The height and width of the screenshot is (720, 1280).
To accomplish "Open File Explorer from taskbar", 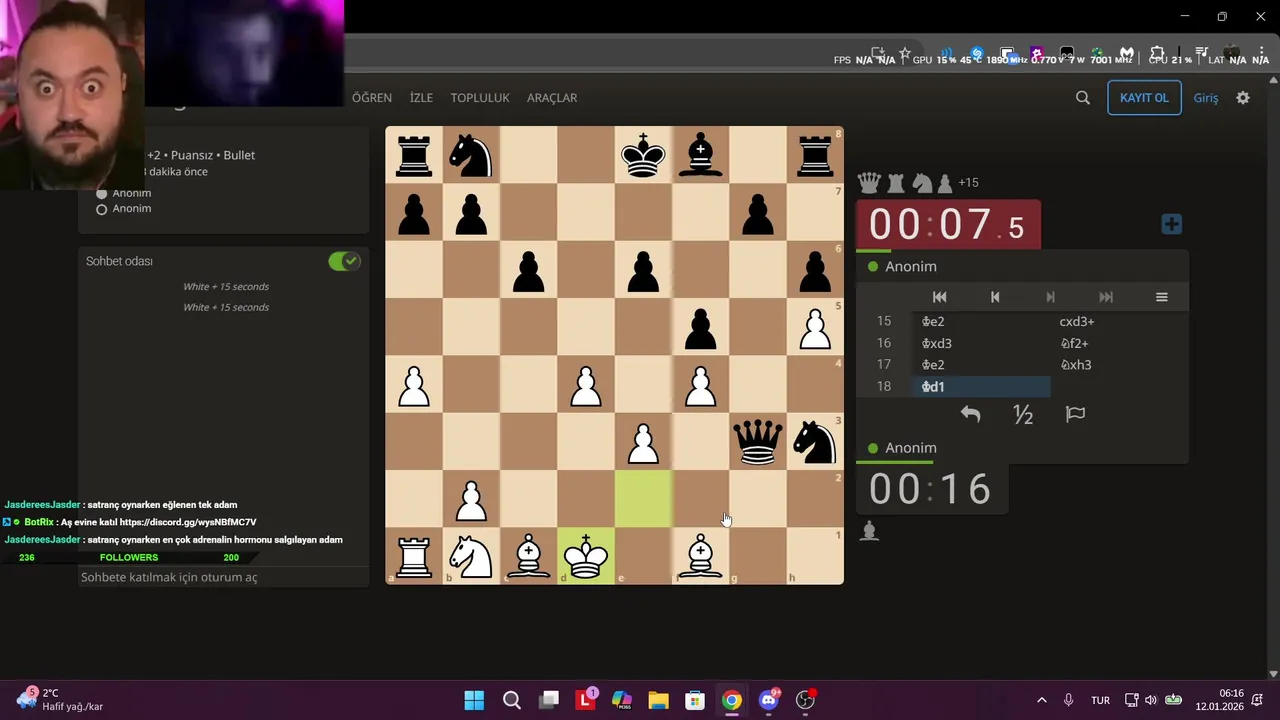I will [658, 700].
